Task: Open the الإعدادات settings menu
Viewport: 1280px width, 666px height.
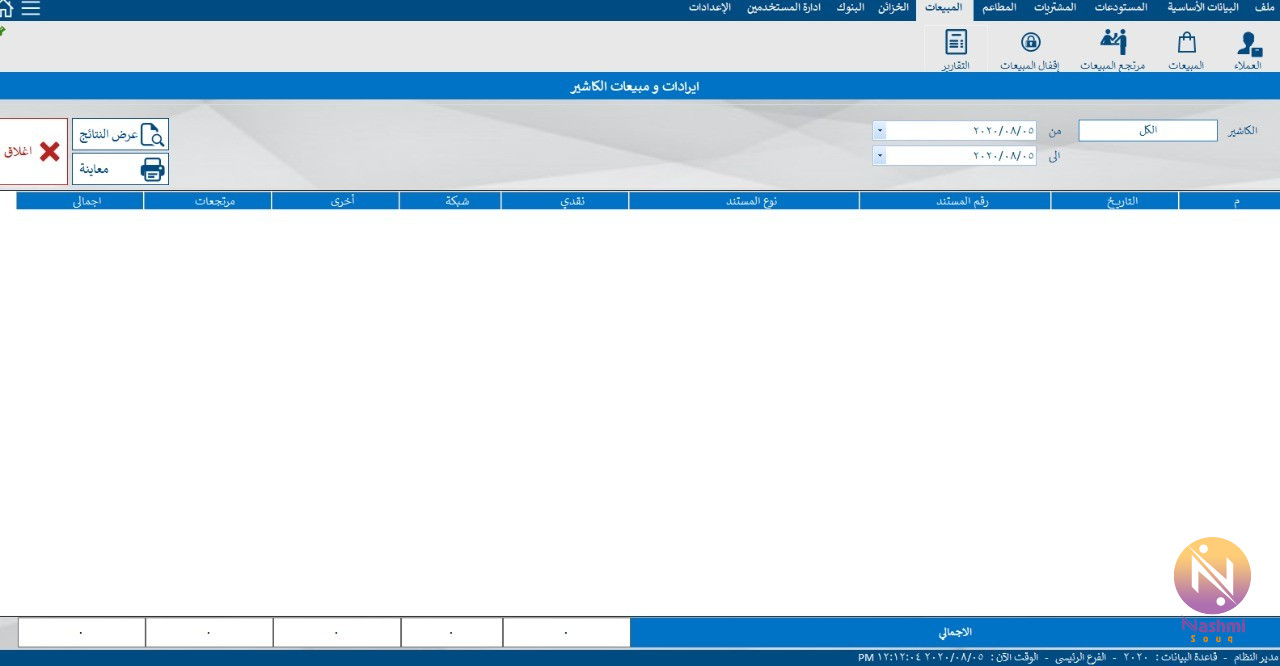Action: point(709,8)
